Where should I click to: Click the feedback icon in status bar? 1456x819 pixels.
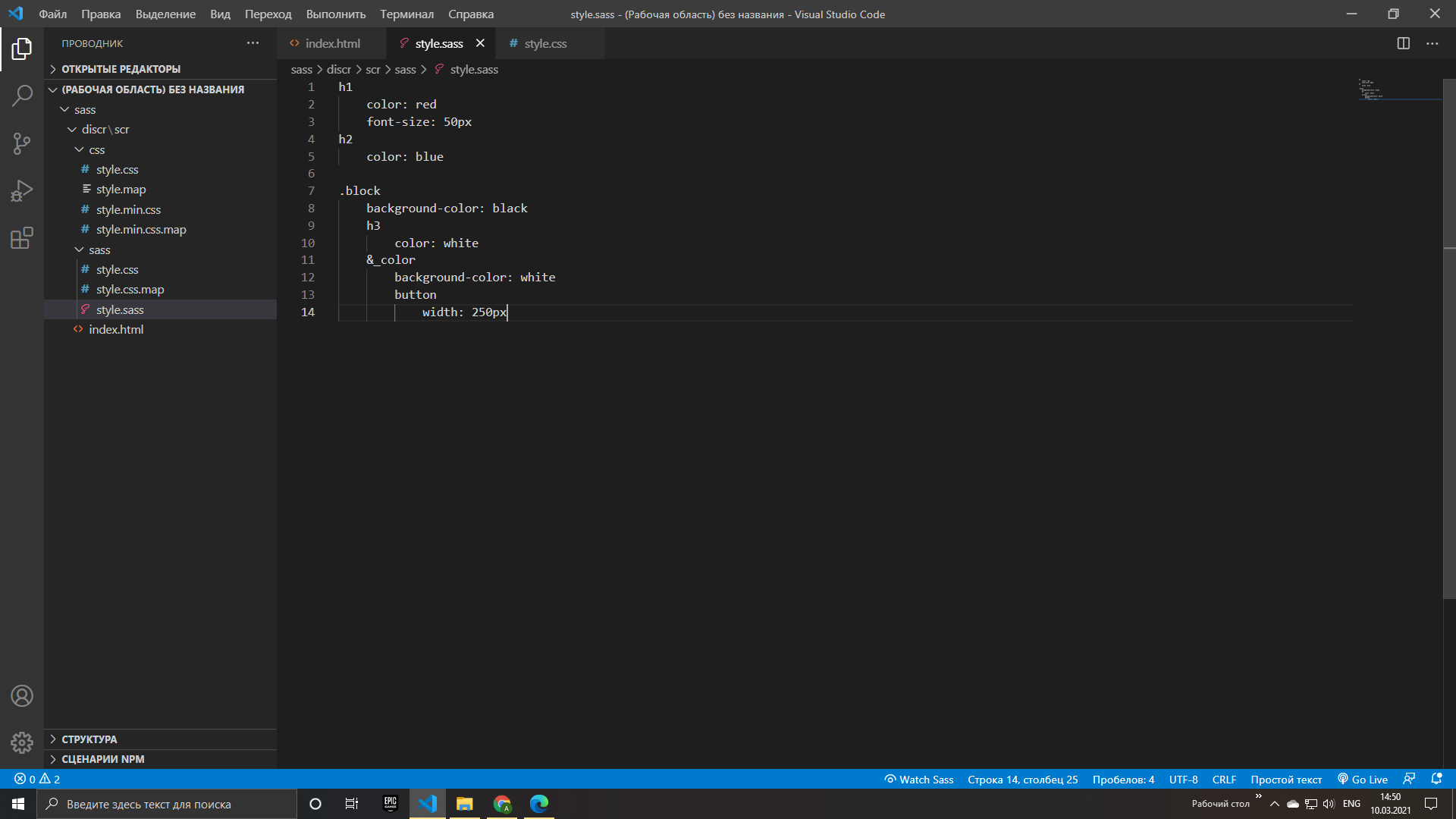[x=1409, y=780]
